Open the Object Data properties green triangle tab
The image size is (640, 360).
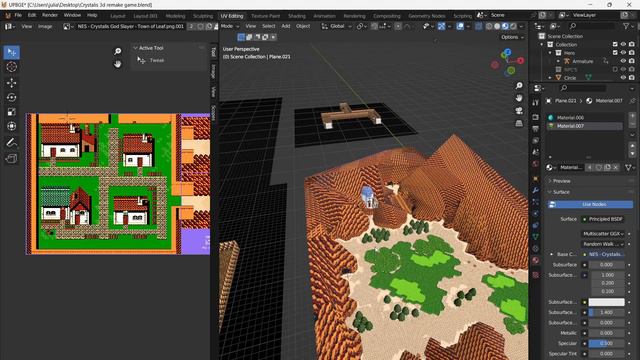[x=536, y=237]
